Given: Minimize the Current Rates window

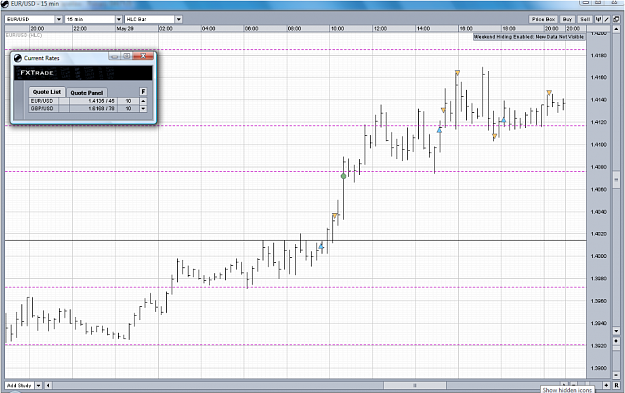Looking at the screenshot, I should (x=114, y=56).
